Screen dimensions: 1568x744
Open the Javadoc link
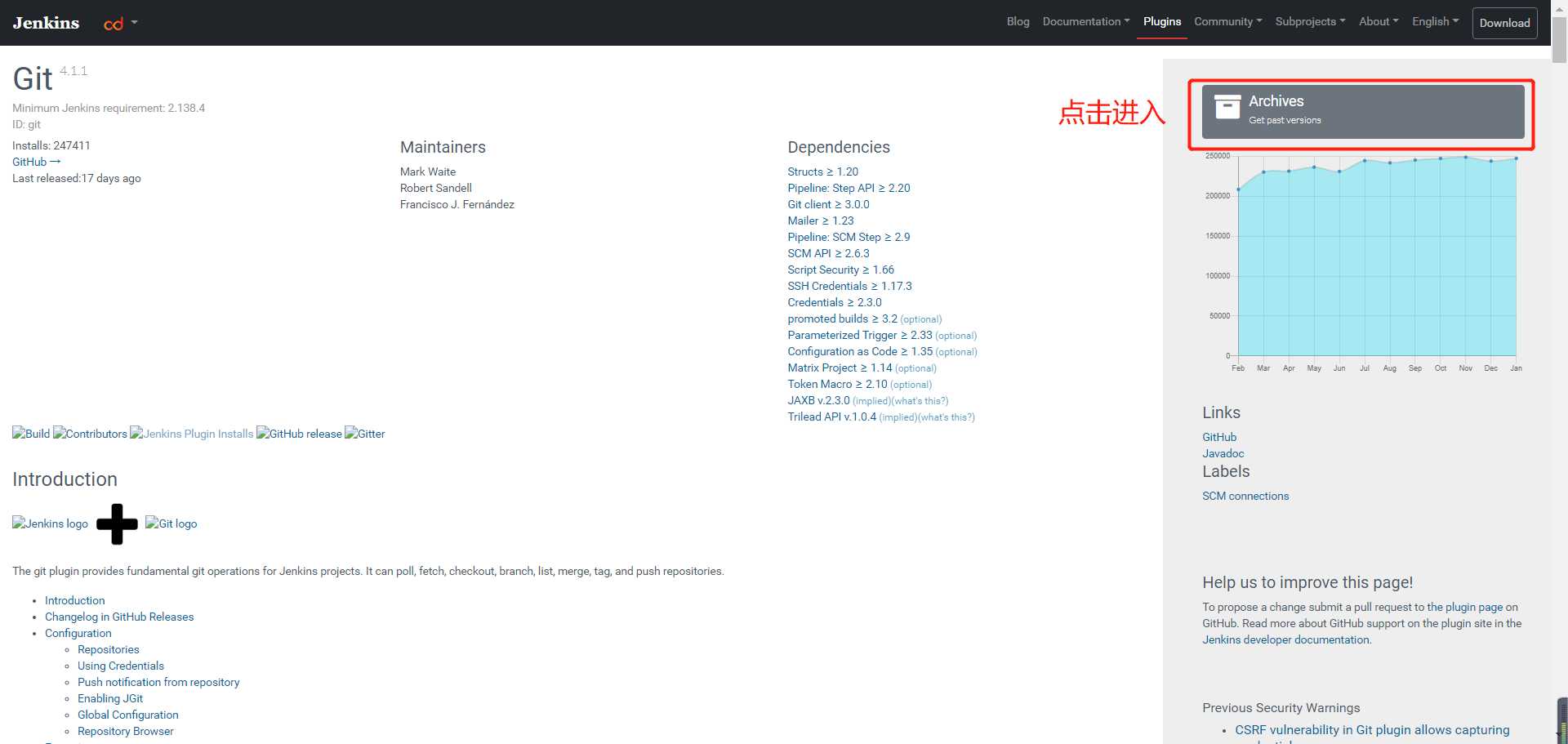pos(1223,453)
